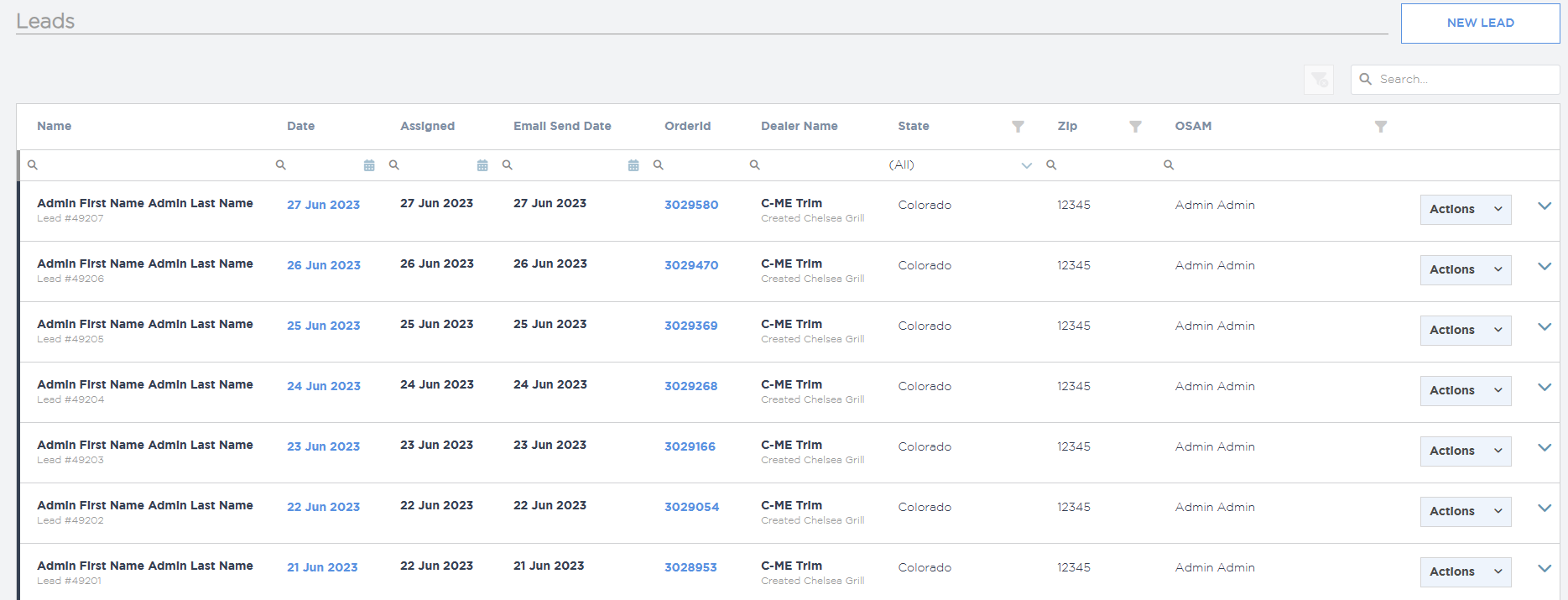The height and width of the screenshot is (600, 1568).
Task: Click the Zip filter magnifier icon
Action: pyautogui.click(x=1051, y=165)
